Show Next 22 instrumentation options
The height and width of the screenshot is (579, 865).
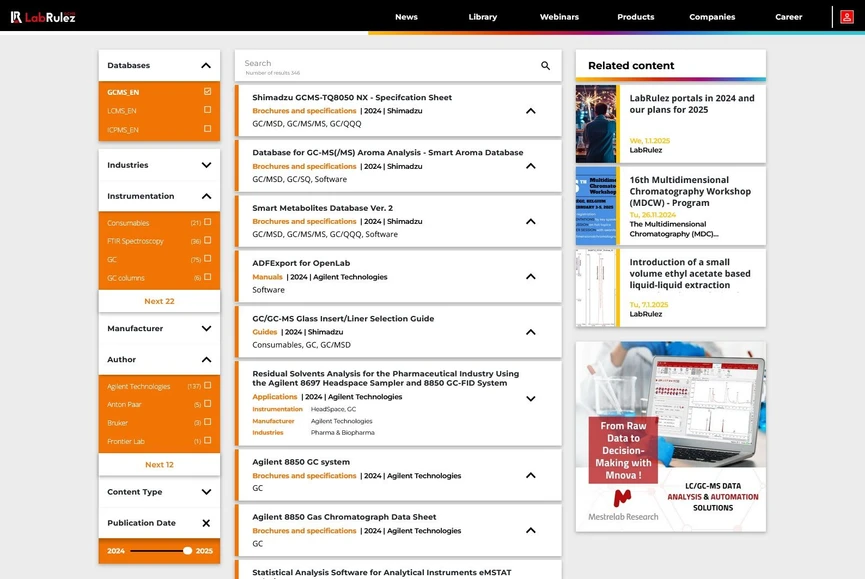(159, 301)
